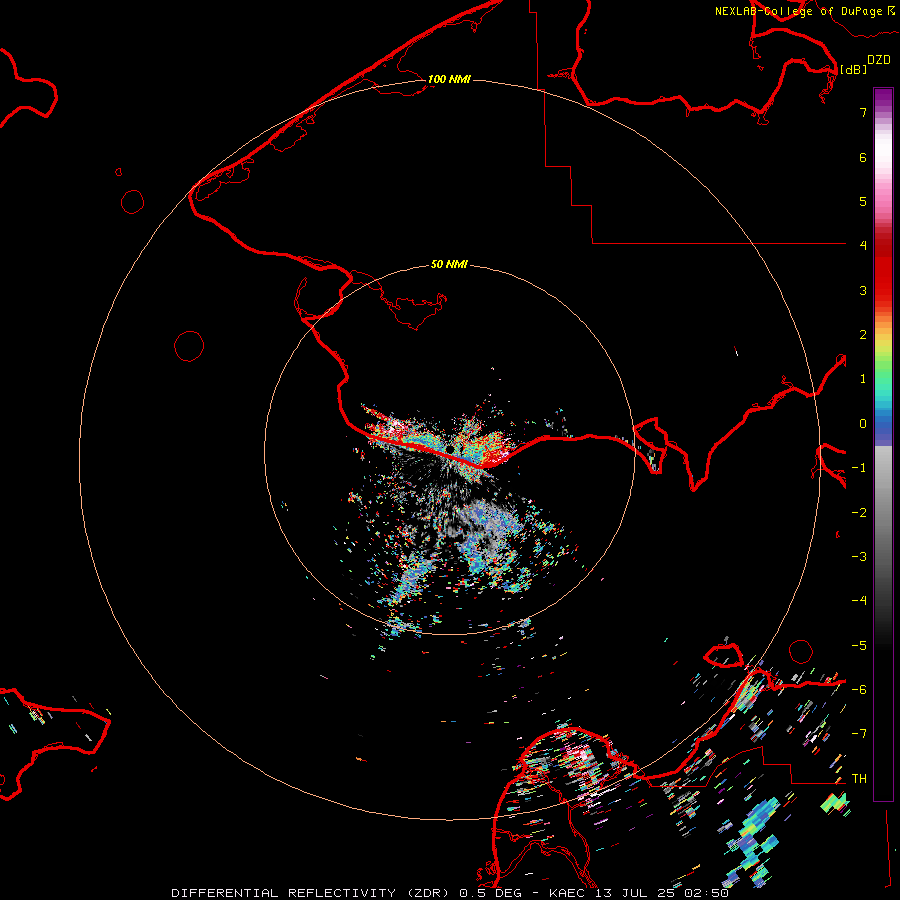Viewport: 900px width, 900px height.
Task: Click the 5 value on the dB scale
Action: click(863, 201)
